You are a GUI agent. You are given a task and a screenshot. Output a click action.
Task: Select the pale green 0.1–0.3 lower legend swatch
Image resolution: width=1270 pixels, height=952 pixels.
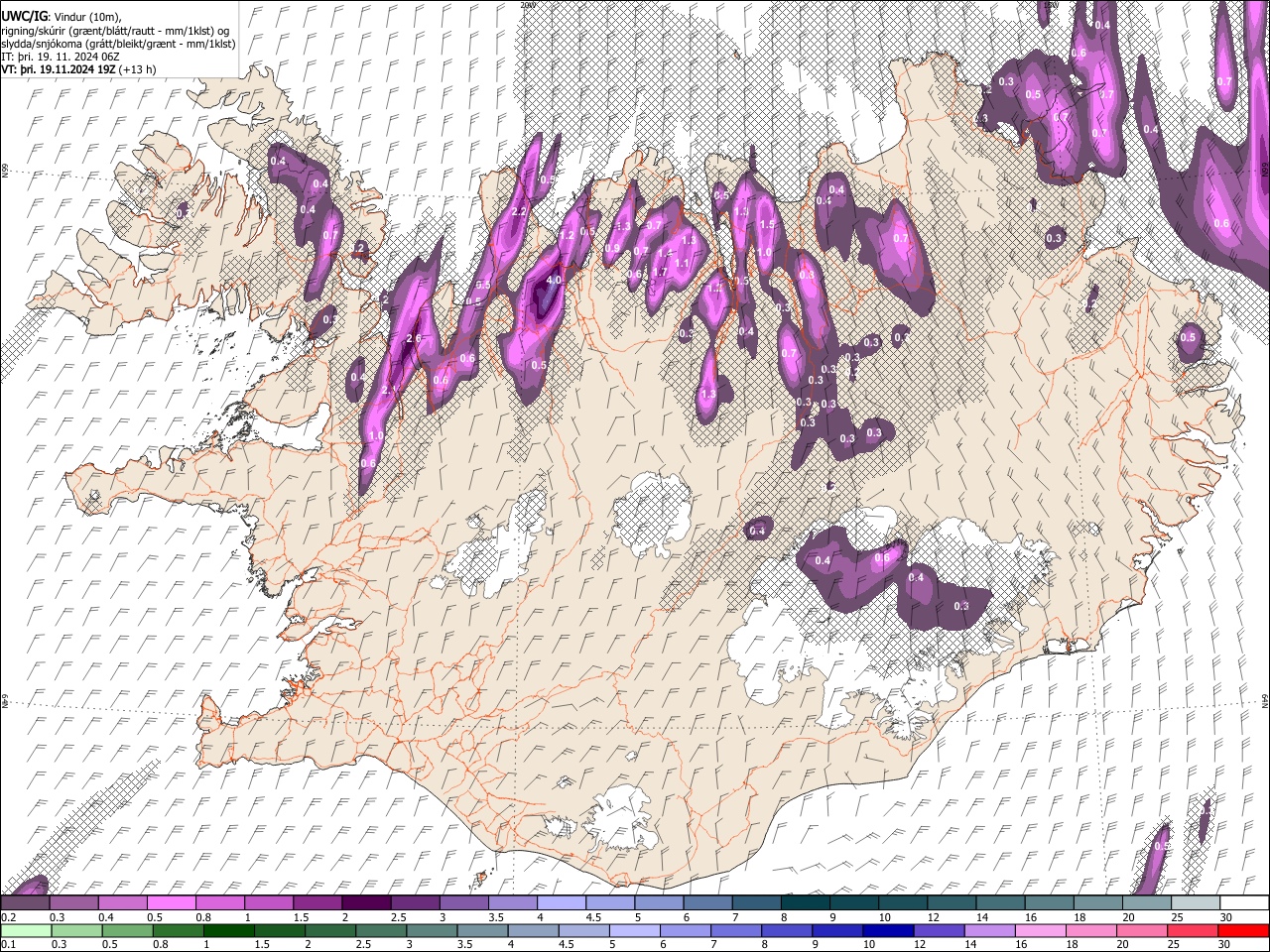(27, 931)
